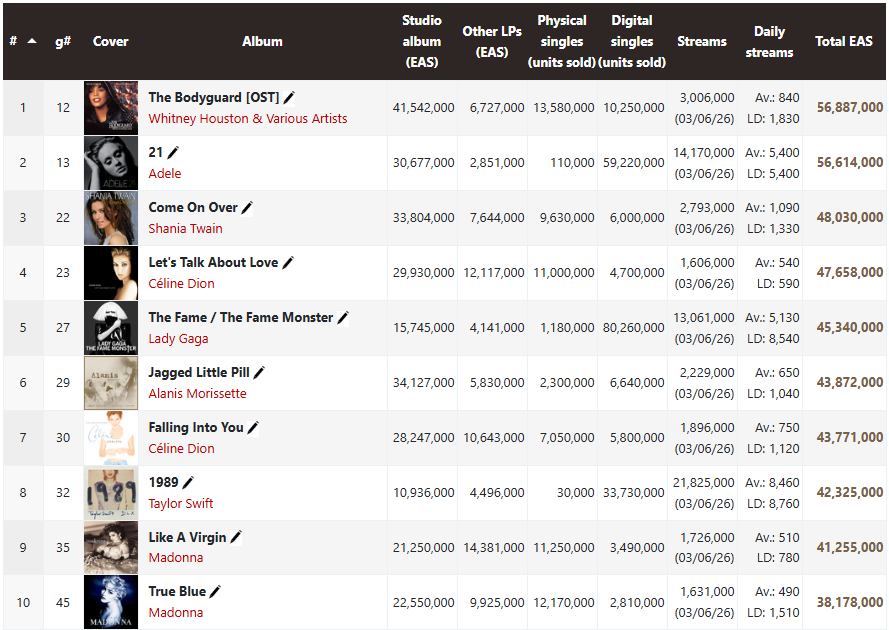This screenshot has width=889, height=630.
Task: Open the Lady Gaga artist link
Action: point(178,339)
